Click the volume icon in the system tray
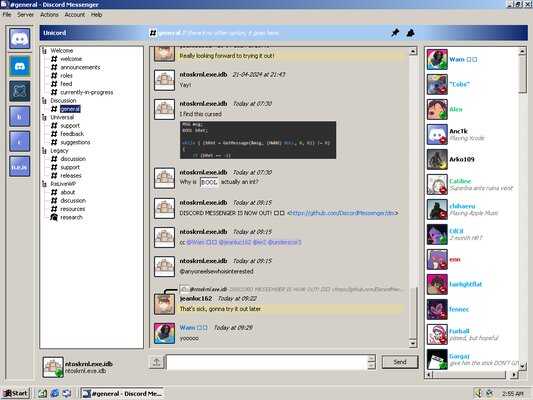Image resolution: width=533 pixels, height=400 pixels. point(479,394)
